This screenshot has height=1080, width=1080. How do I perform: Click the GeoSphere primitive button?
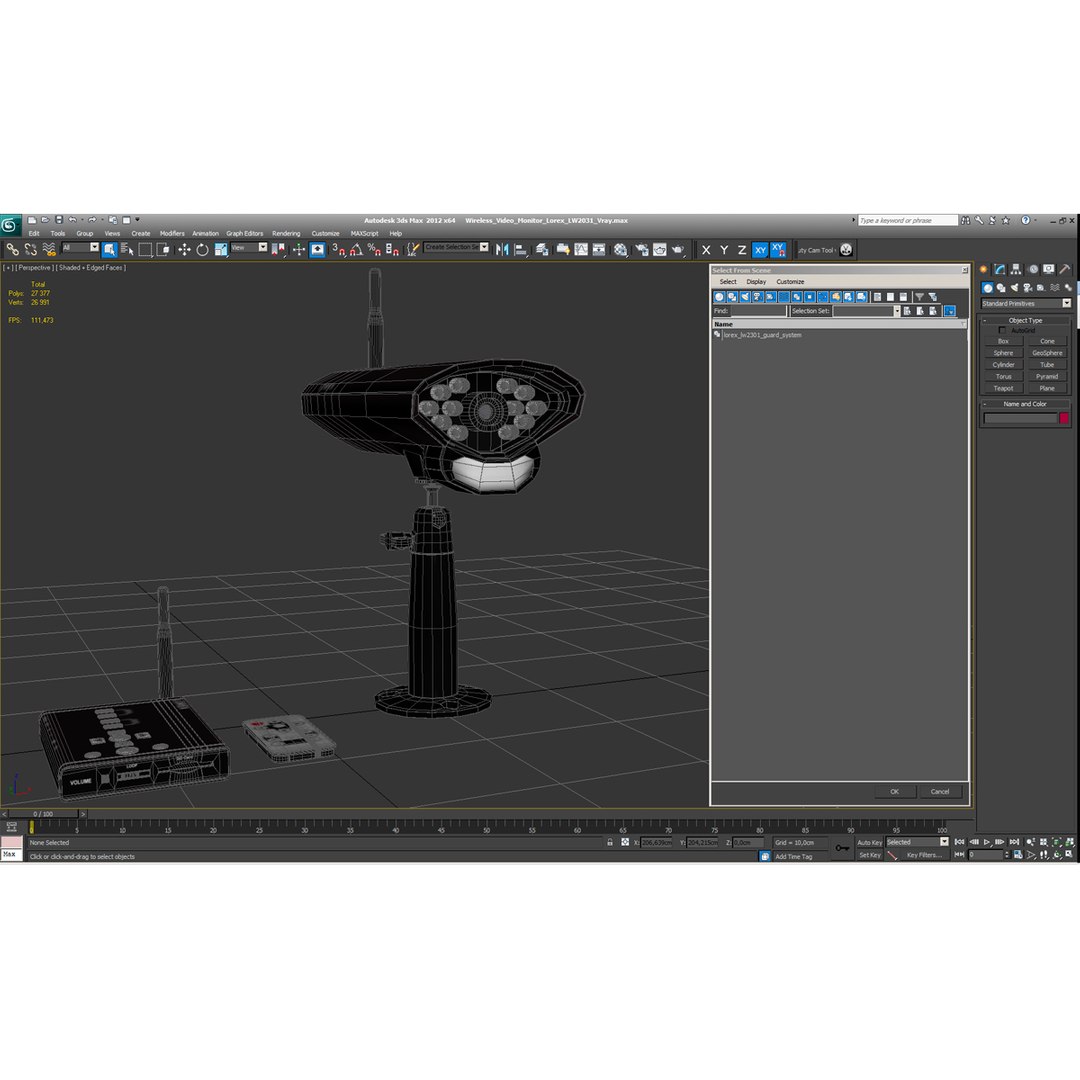click(x=1047, y=353)
